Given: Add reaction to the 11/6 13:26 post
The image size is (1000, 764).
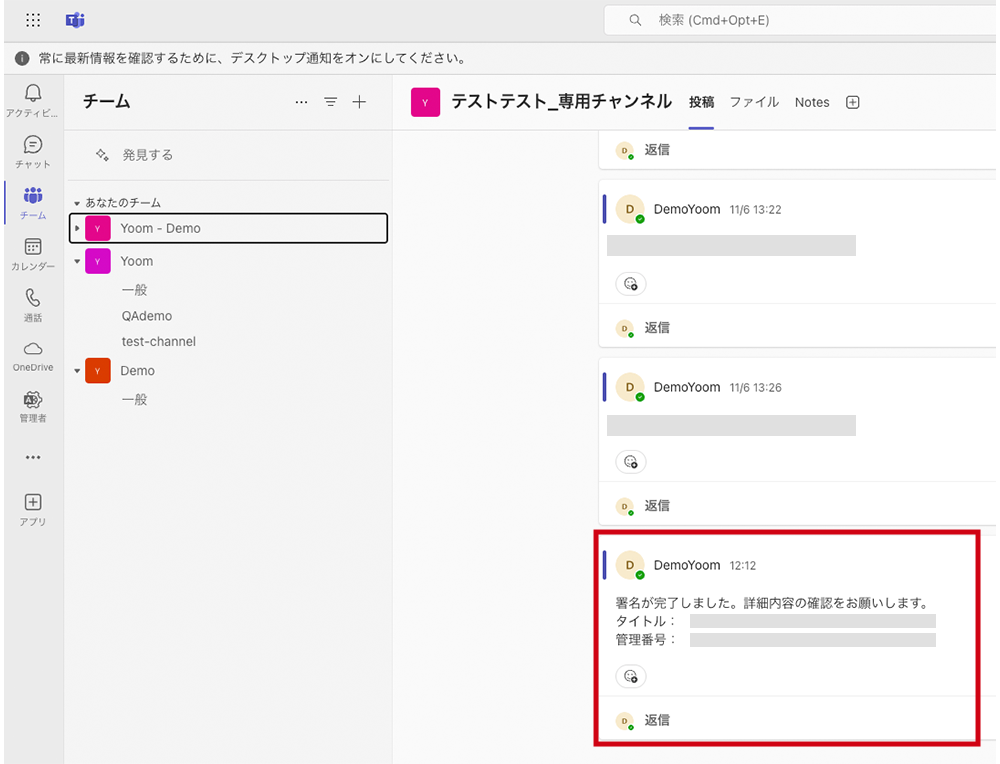Looking at the screenshot, I should (631, 462).
